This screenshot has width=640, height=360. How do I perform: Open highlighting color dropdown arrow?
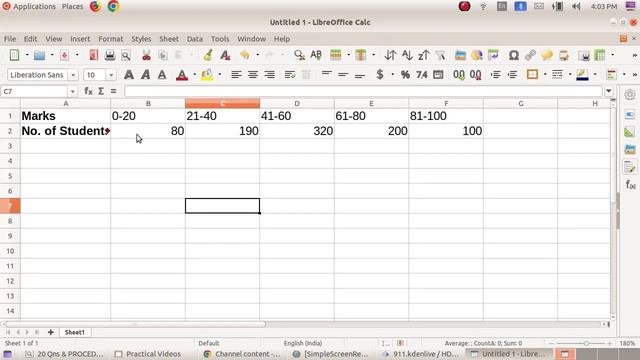[x=220, y=75]
